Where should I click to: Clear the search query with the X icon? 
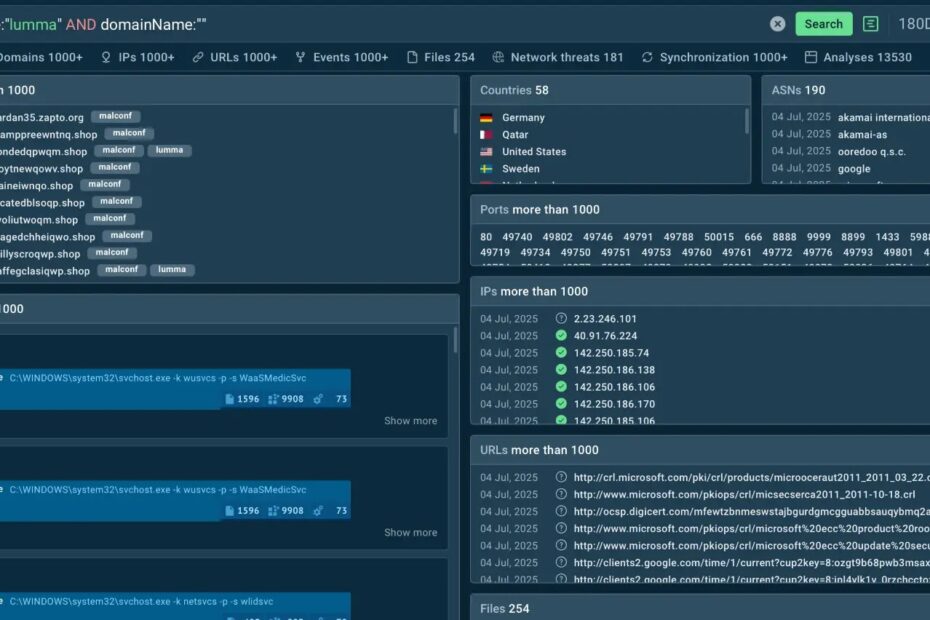coord(777,24)
